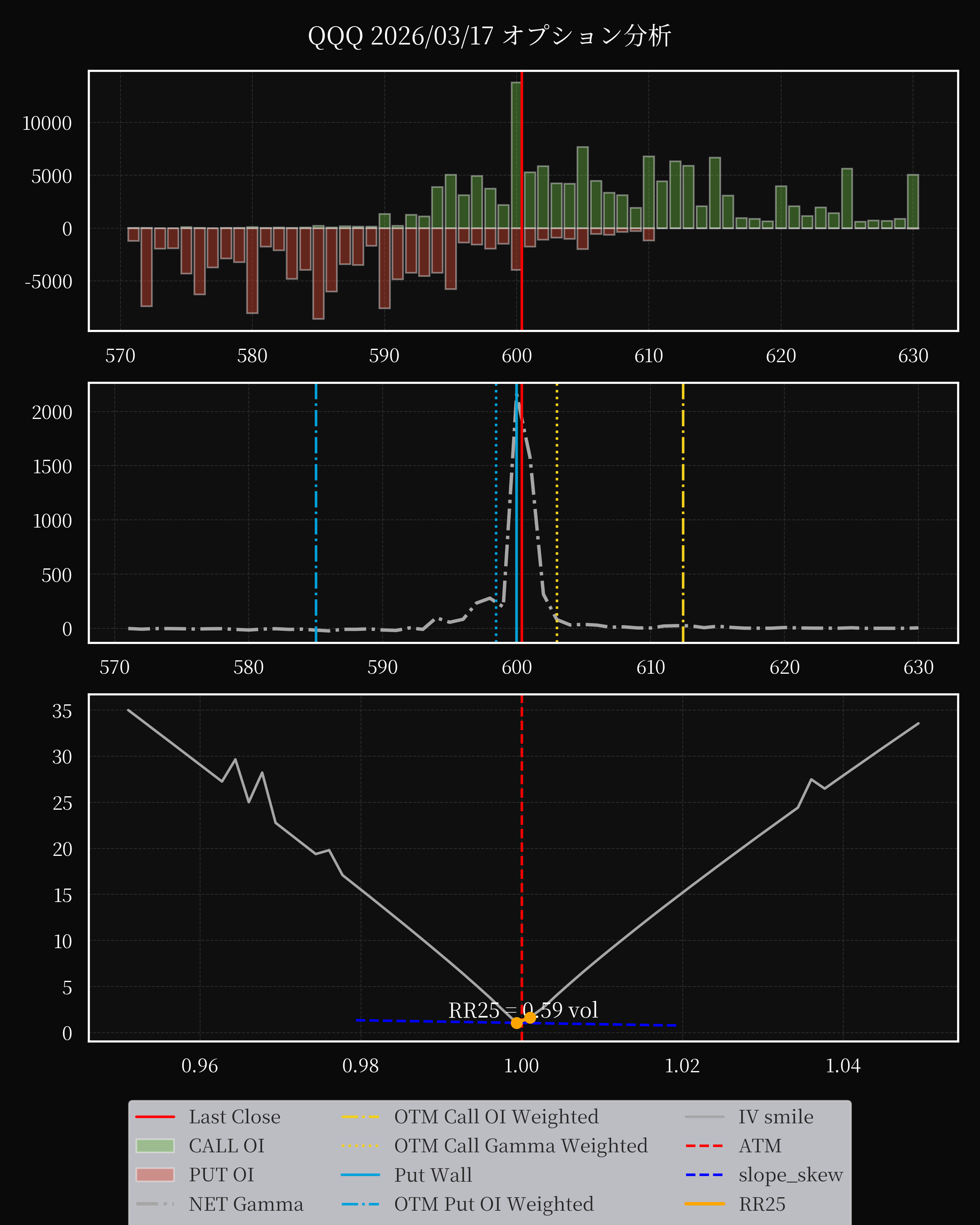Viewport: 980px width, 1225px height.
Task: Click the red PUT OI legend swatch
Action: pyautogui.click(x=155, y=1174)
